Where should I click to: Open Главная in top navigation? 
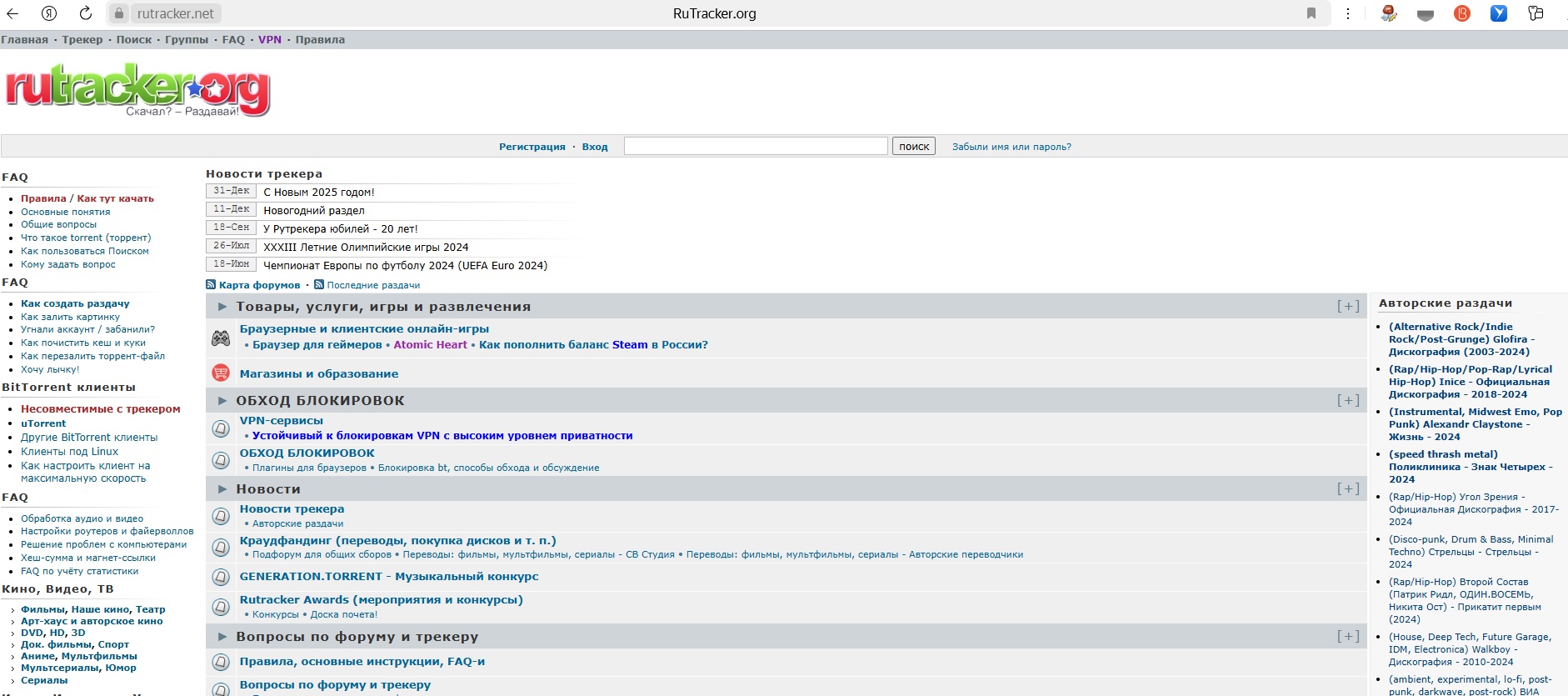pyautogui.click(x=24, y=40)
